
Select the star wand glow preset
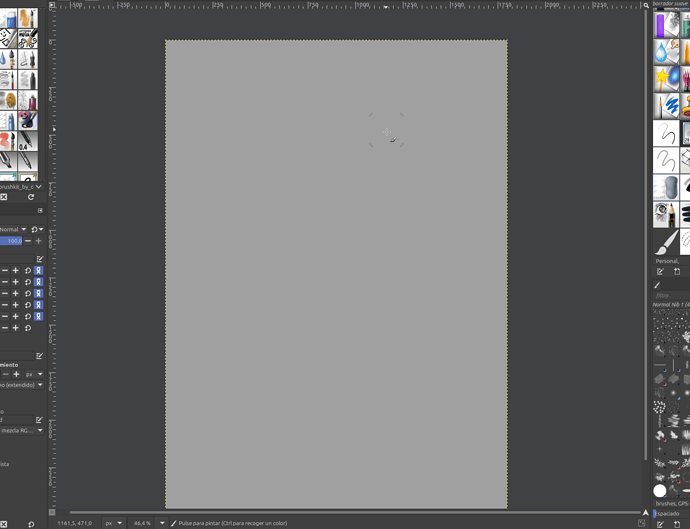(666, 79)
